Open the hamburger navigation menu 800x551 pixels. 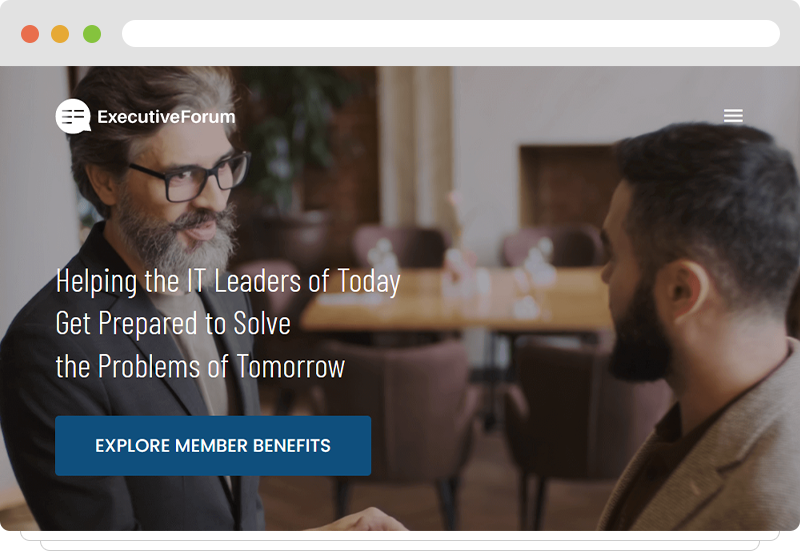pyautogui.click(x=733, y=116)
